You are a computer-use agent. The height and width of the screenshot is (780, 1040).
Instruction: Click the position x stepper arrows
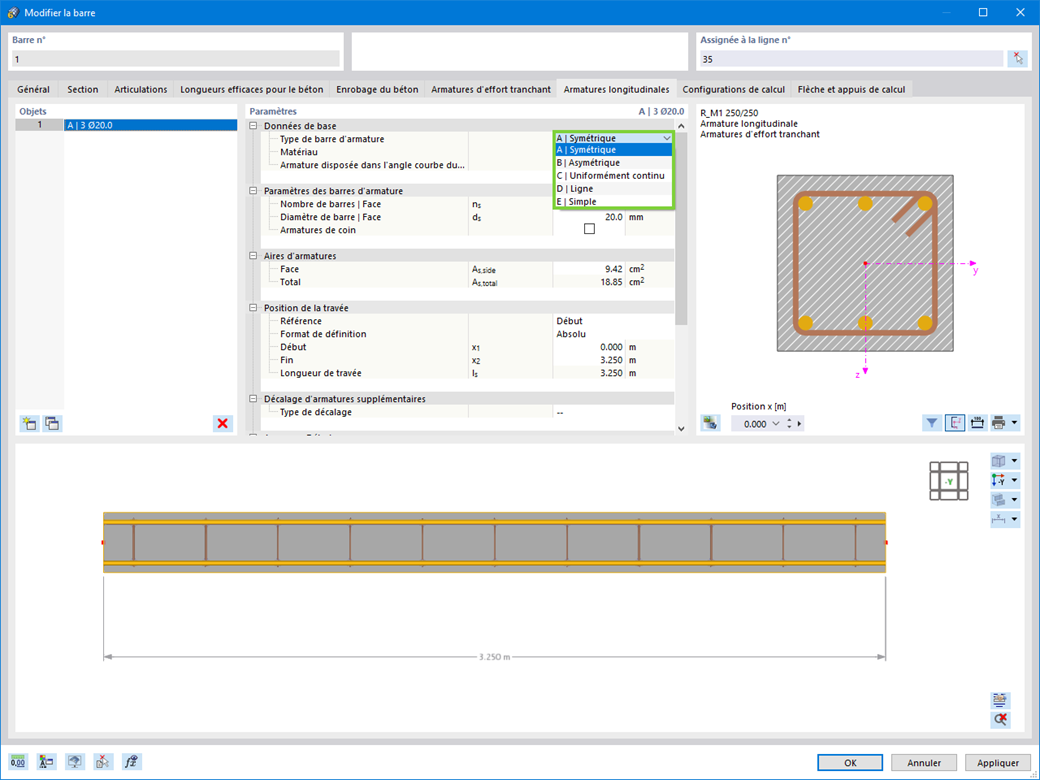[x=789, y=424]
